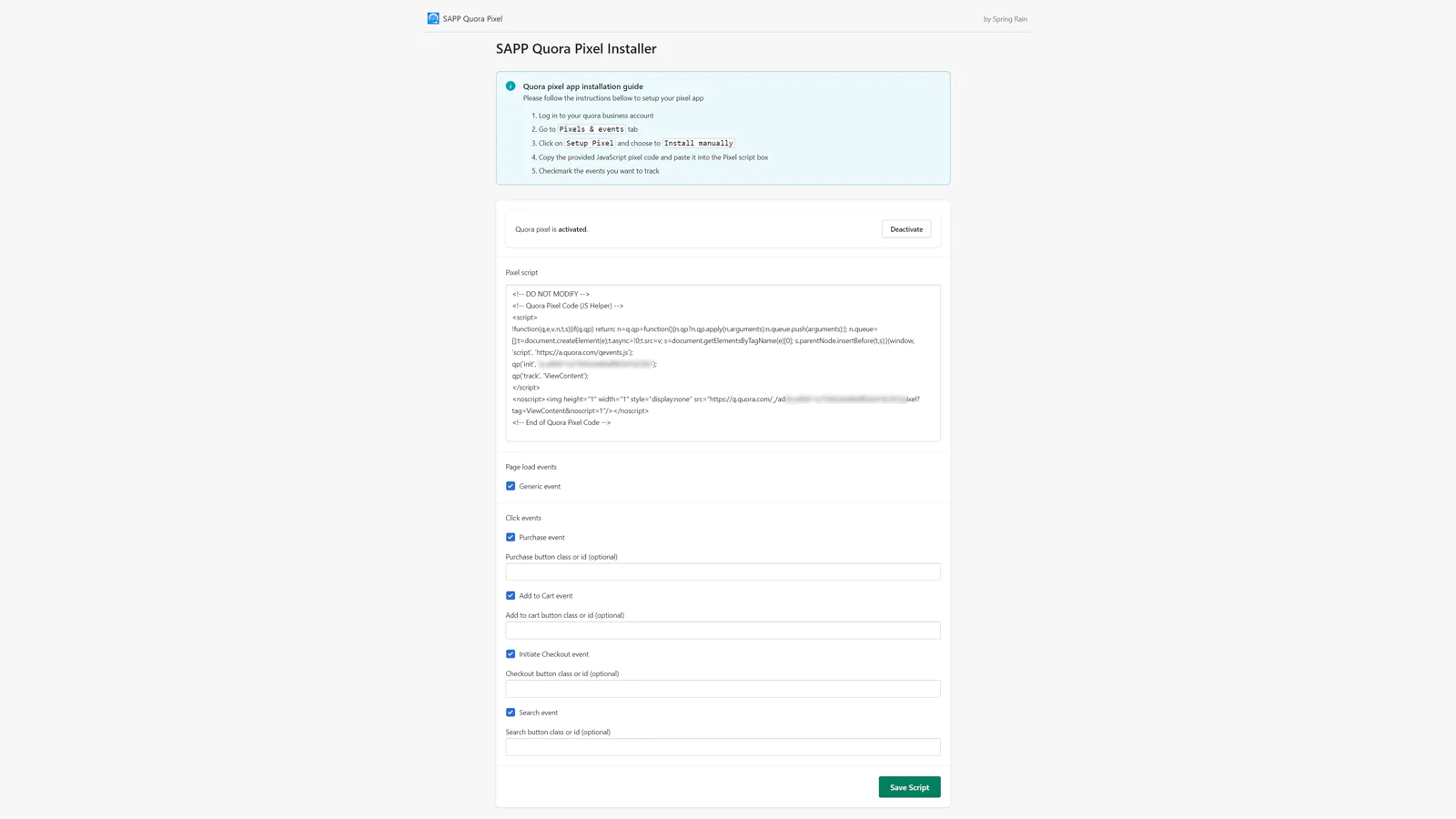Toggle the Add to Cart event checkbox
Screen dimensions: 1456x819
click(511, 596)
